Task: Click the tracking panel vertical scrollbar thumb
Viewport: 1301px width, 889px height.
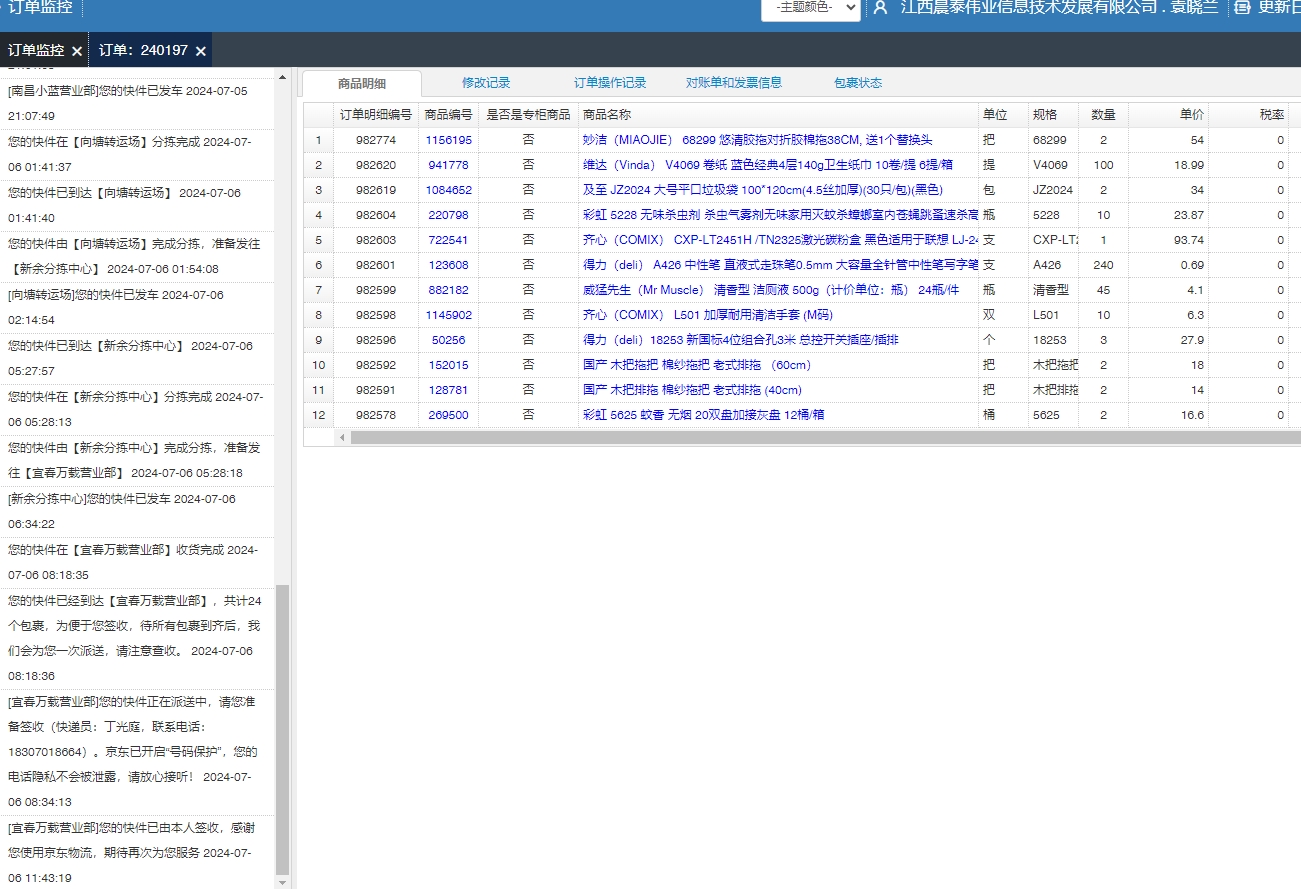Action: (282, 729)
